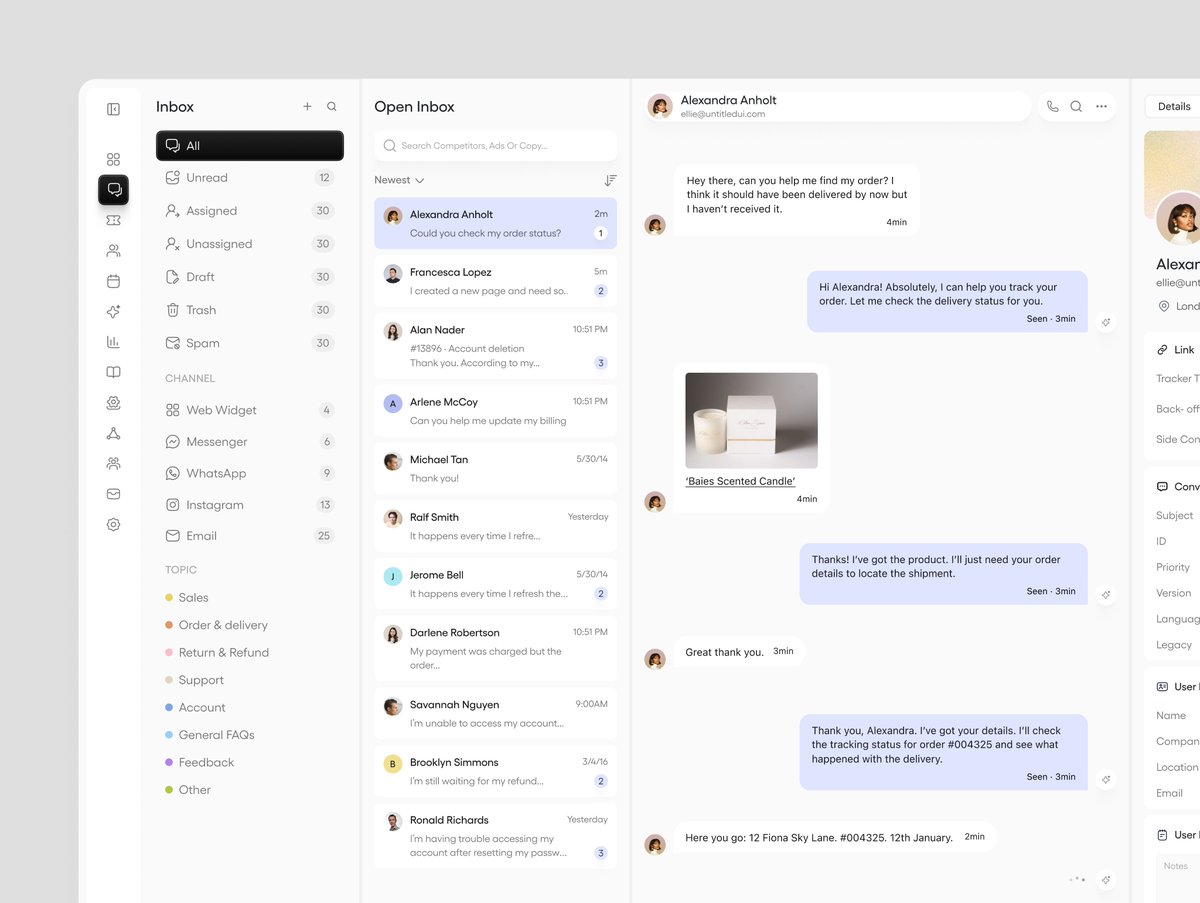1200x903 pixels.
Task: Select the Feedback topic
Action: point(200,763)
